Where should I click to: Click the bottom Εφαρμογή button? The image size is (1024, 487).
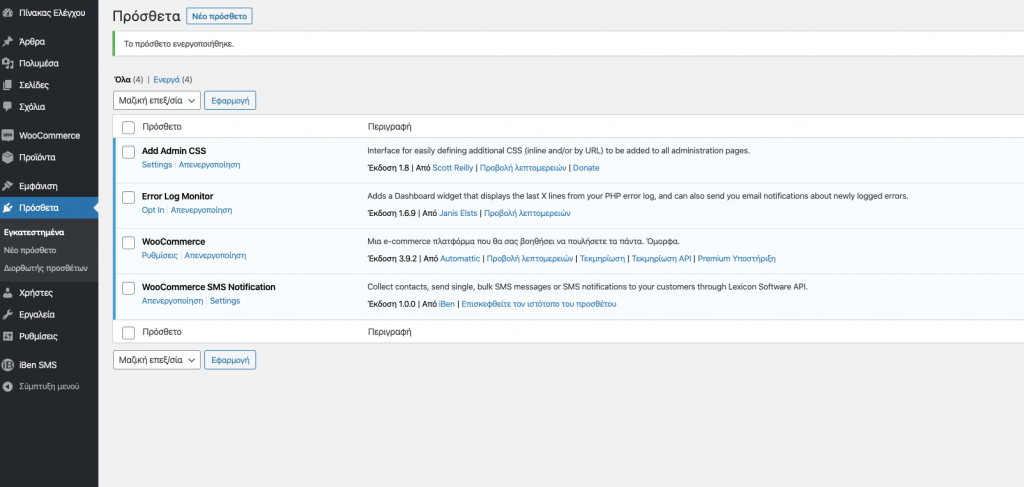[230, 360]
